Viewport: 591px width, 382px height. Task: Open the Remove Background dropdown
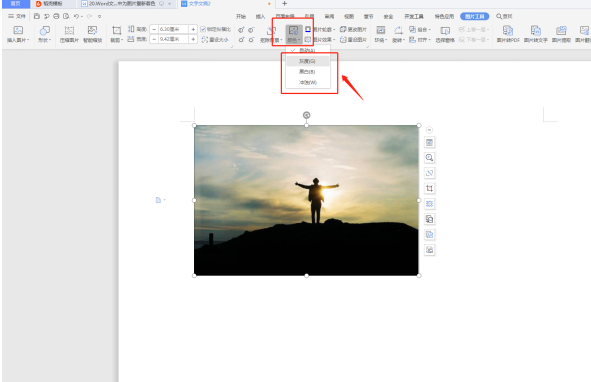271,34
